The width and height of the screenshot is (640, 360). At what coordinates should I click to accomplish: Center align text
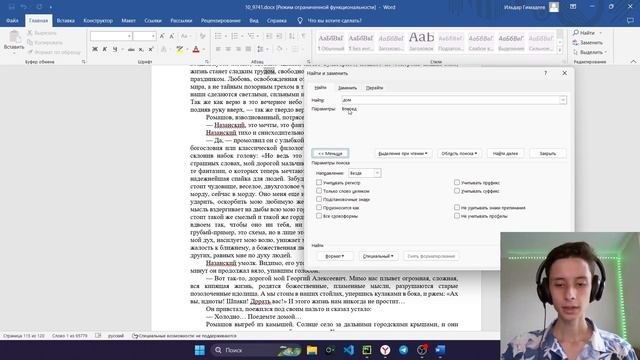point(228,49)
